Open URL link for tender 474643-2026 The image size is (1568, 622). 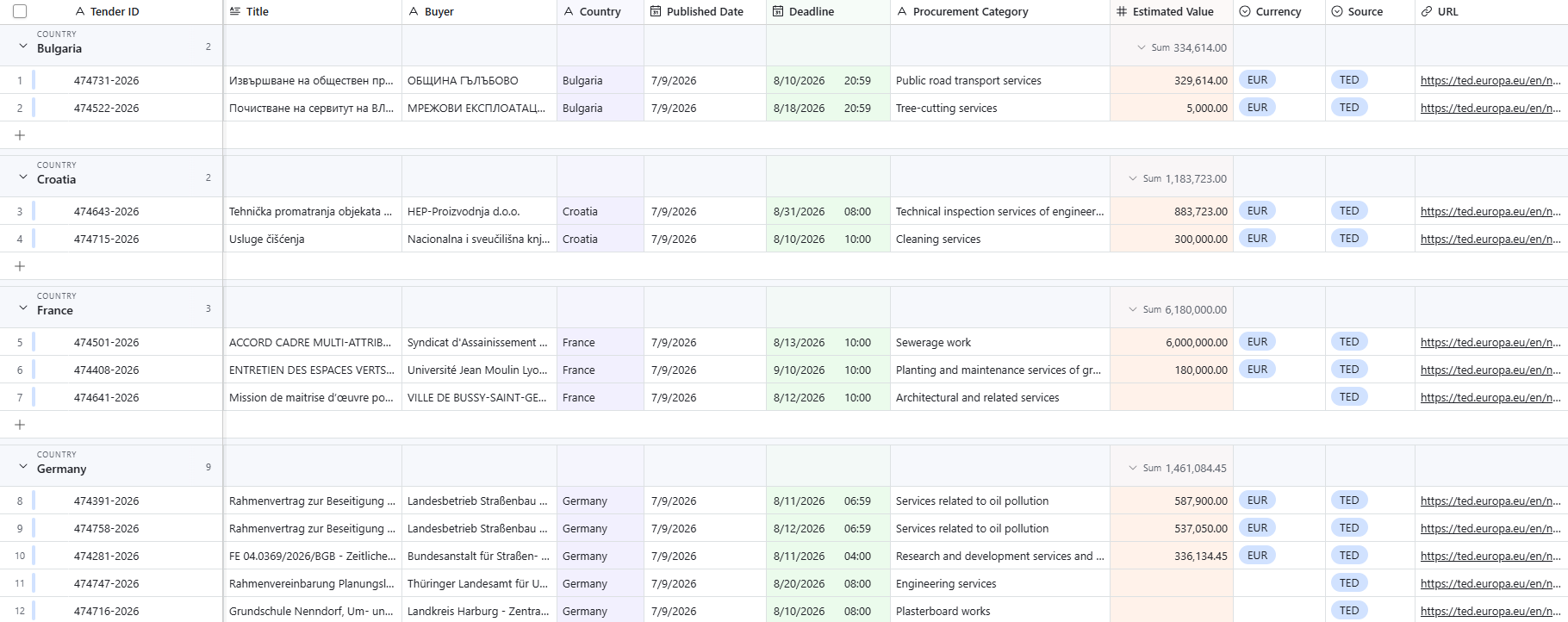click(x=1490, y=212)
